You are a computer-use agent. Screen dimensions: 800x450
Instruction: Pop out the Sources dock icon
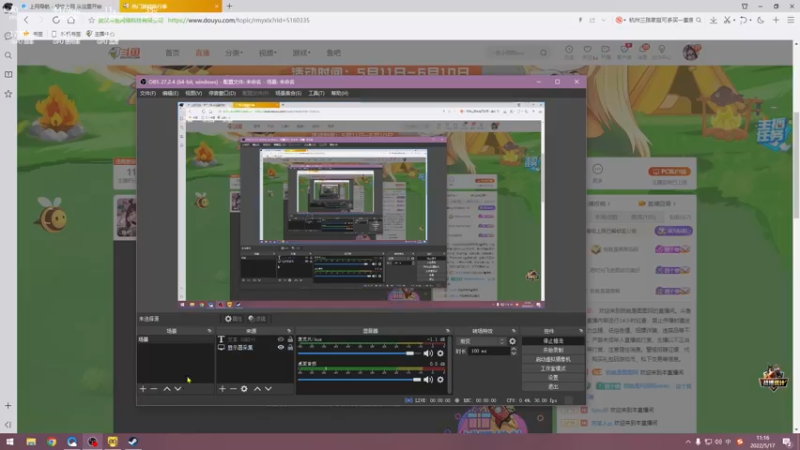(289, 331)
